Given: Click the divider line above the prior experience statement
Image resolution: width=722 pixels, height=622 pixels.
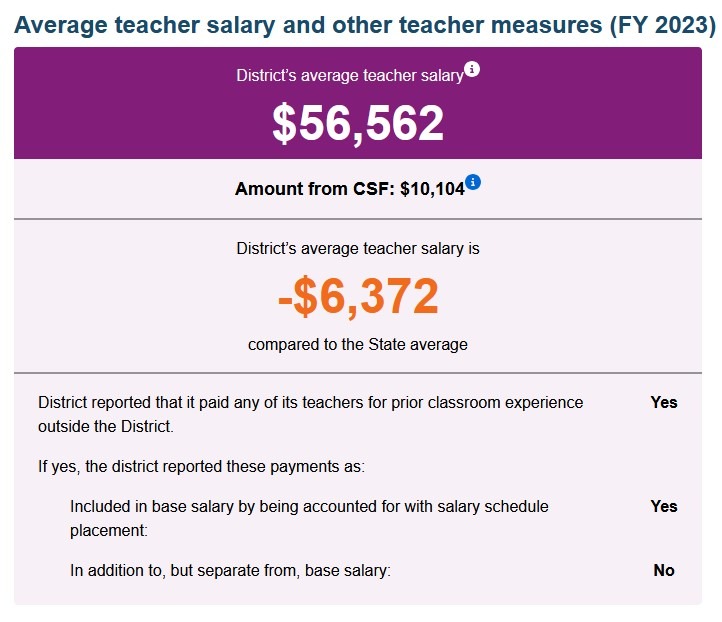Looking at the screenshot, I should click(358, 373).
